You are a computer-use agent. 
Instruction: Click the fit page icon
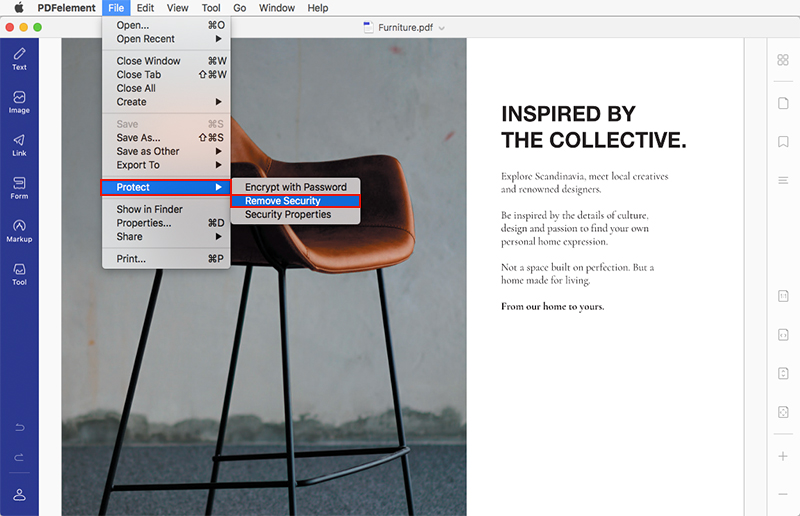point(783,412)
